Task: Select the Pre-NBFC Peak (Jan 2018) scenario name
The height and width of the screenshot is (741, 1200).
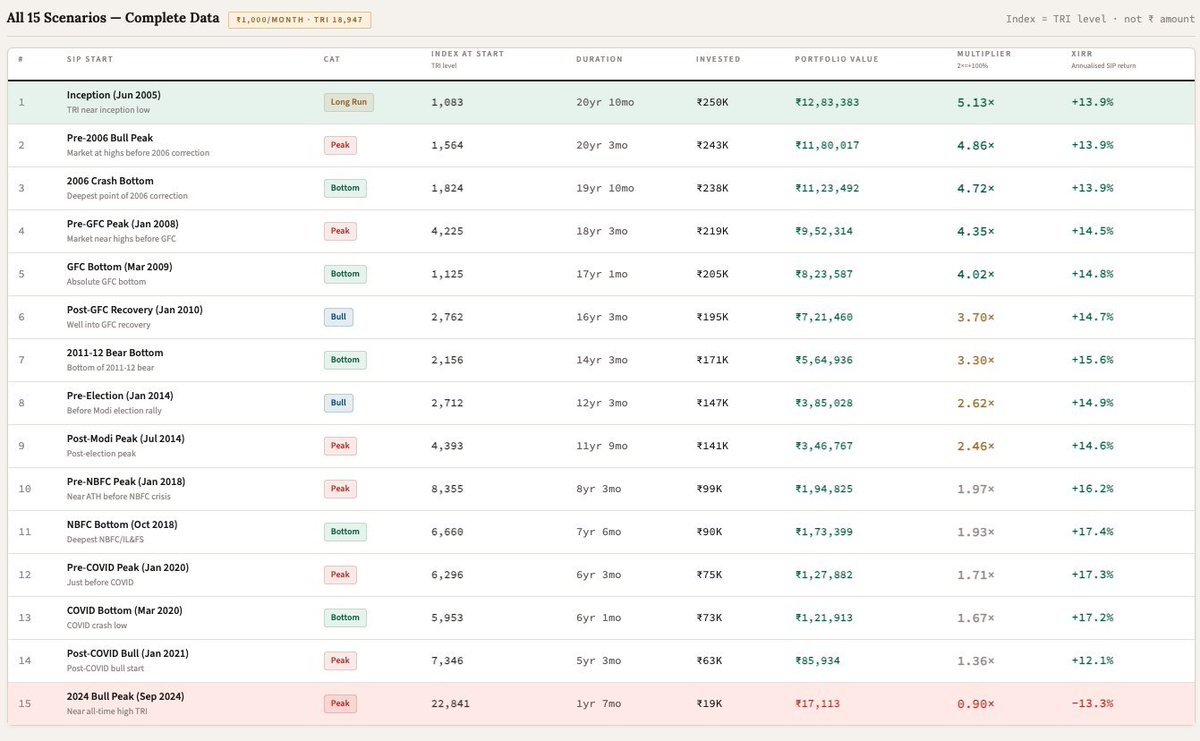Action: coord(126,482)
